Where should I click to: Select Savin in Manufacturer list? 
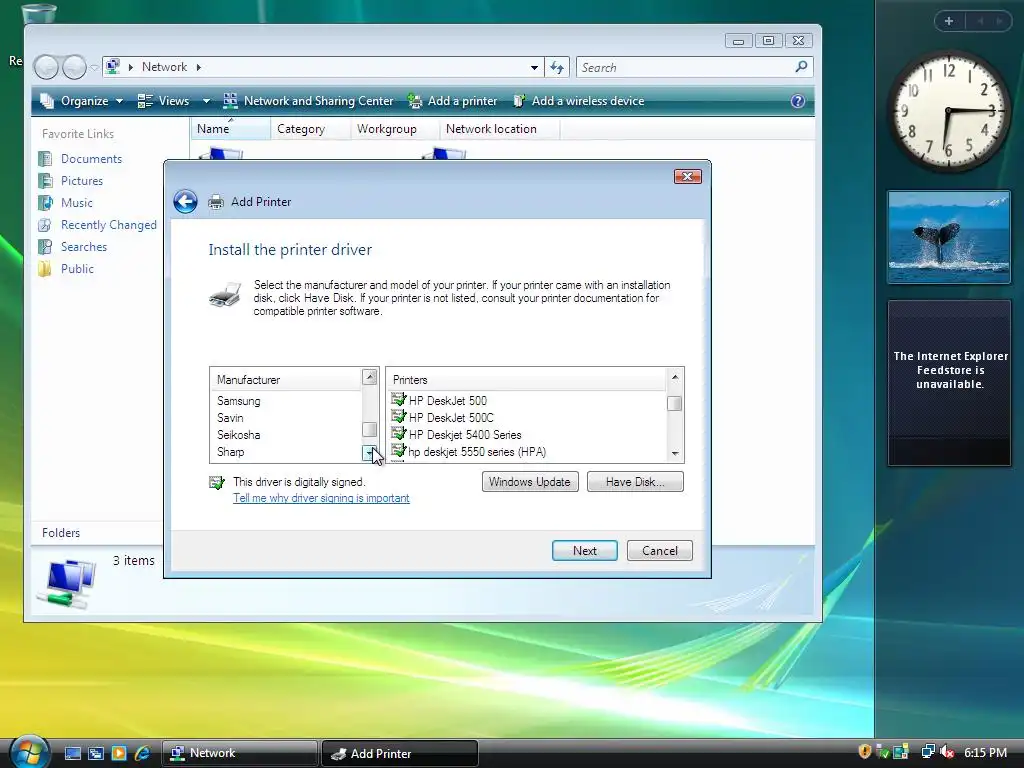pos(285,418)
